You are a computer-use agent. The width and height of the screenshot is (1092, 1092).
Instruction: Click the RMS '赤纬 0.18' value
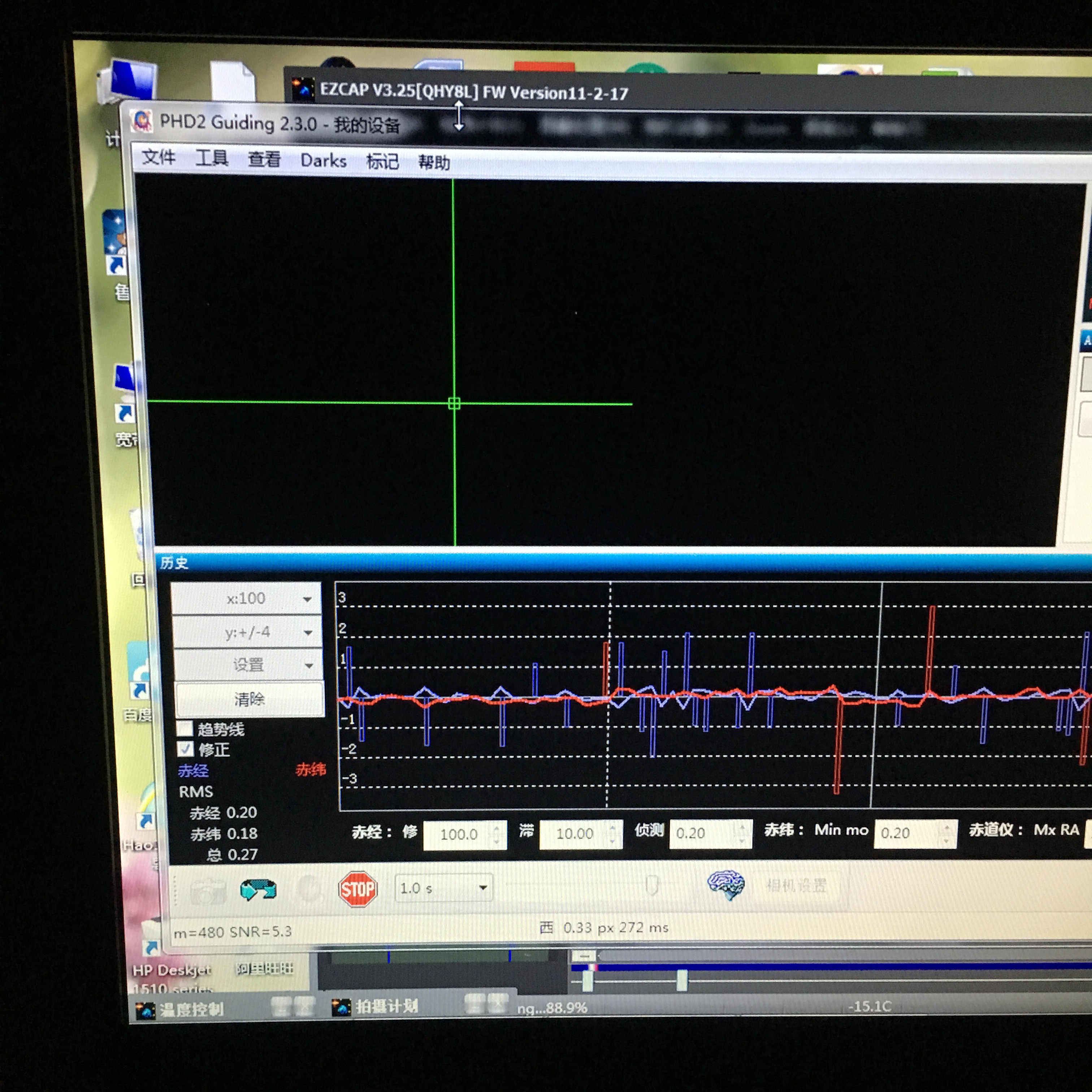coord(224,834)
